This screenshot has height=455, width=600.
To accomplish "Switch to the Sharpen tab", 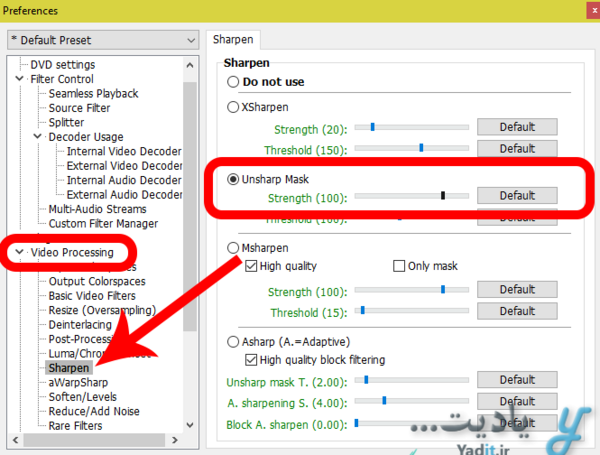I will 233,39.
